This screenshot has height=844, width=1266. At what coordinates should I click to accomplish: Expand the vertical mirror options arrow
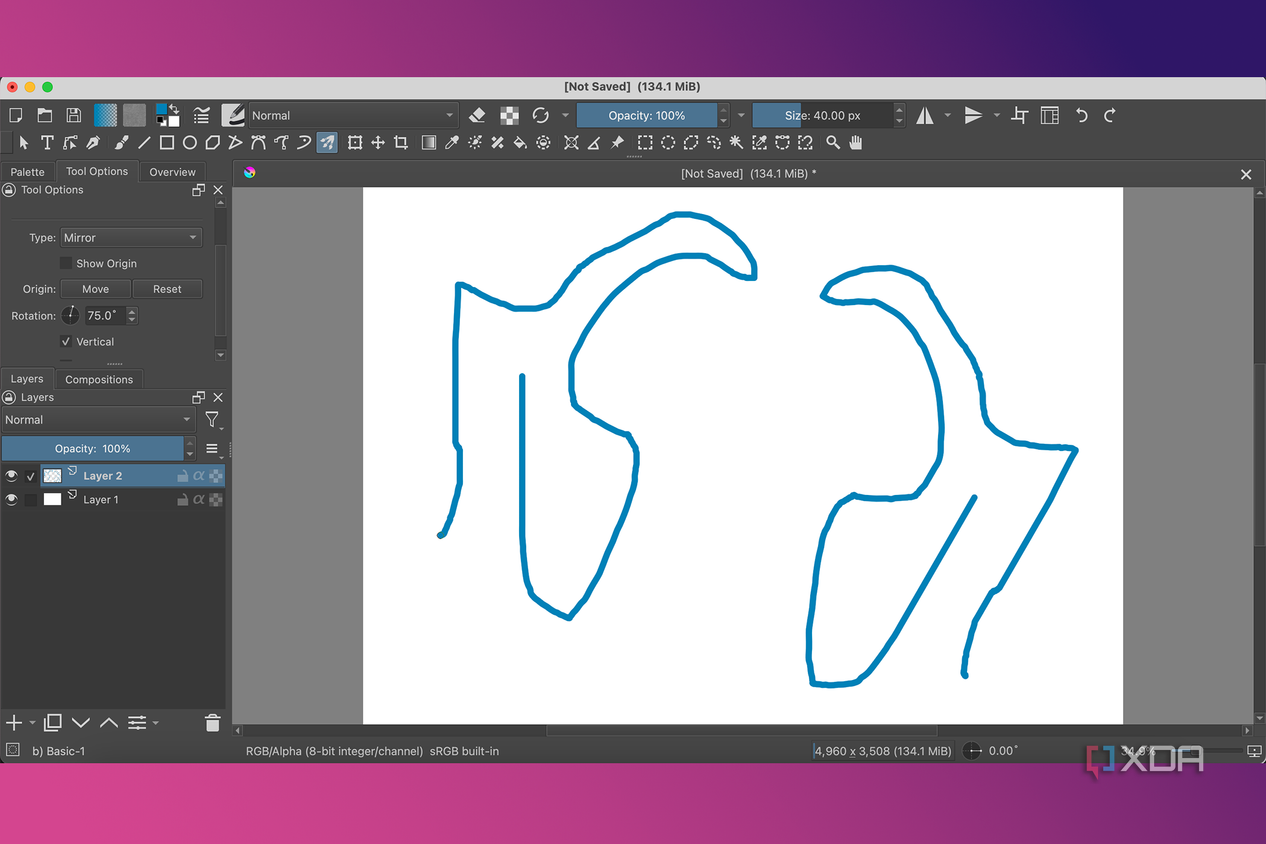tap(996, 116)
